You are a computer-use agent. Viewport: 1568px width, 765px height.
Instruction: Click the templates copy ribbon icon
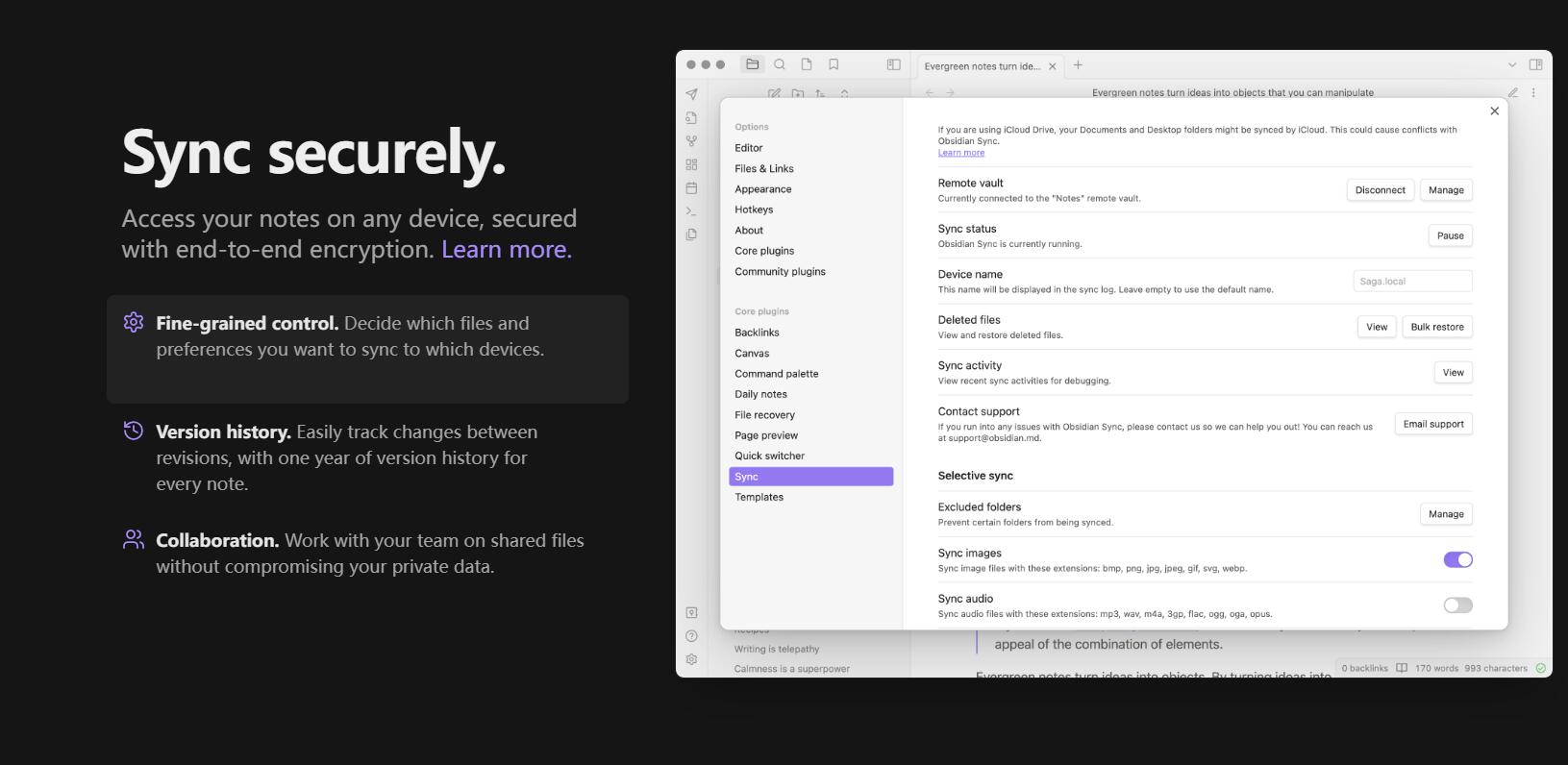coord(691,234)
